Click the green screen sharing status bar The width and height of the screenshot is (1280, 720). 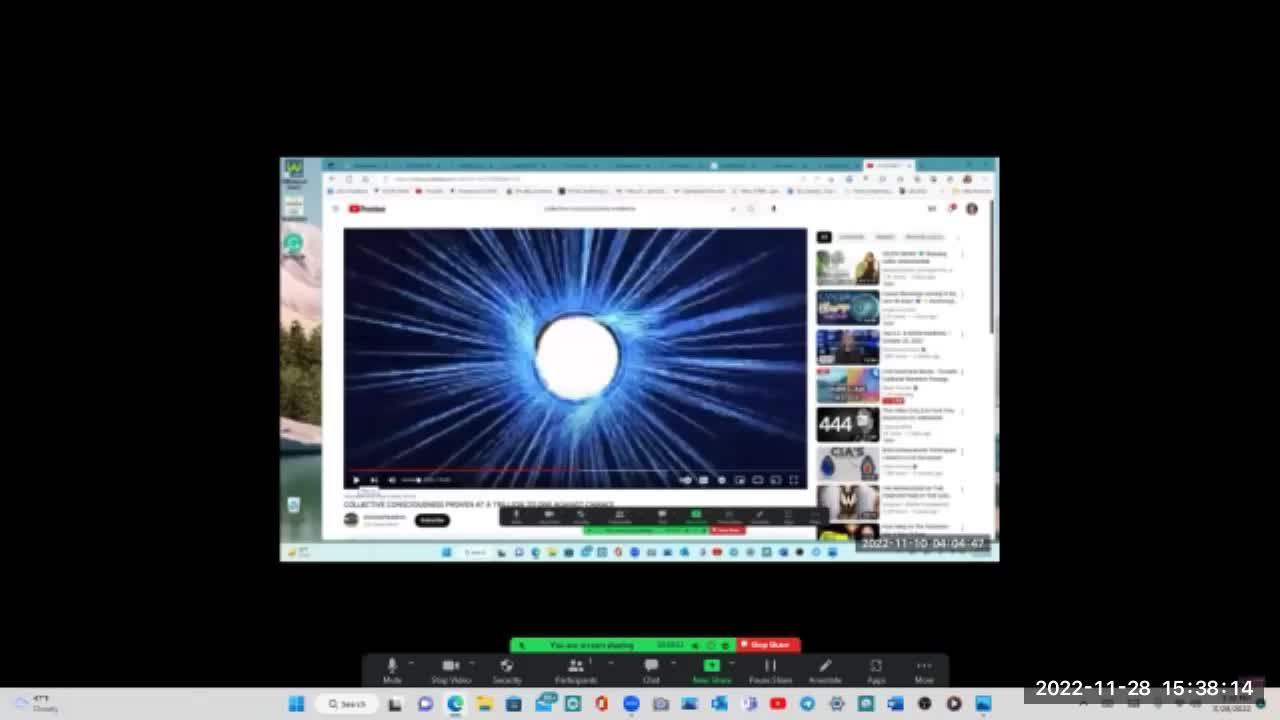tap(623, 645)
